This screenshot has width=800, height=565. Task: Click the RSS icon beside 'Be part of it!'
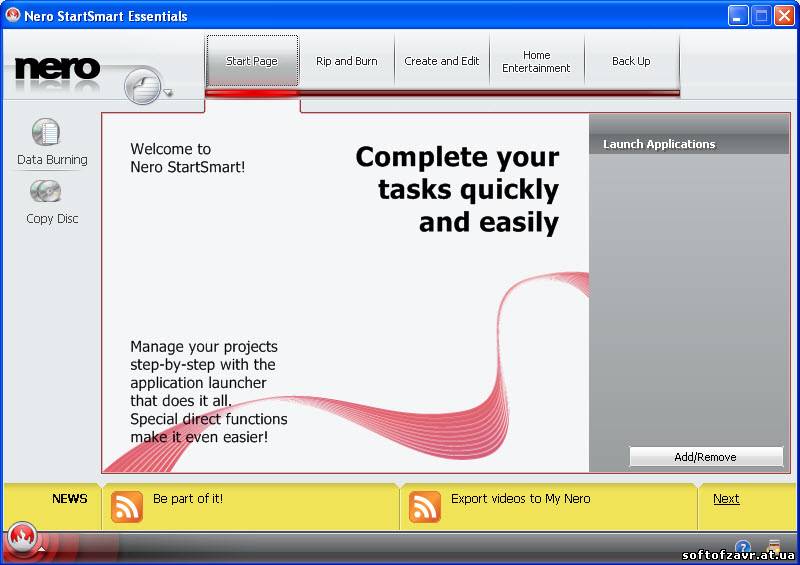pos(127,507)
